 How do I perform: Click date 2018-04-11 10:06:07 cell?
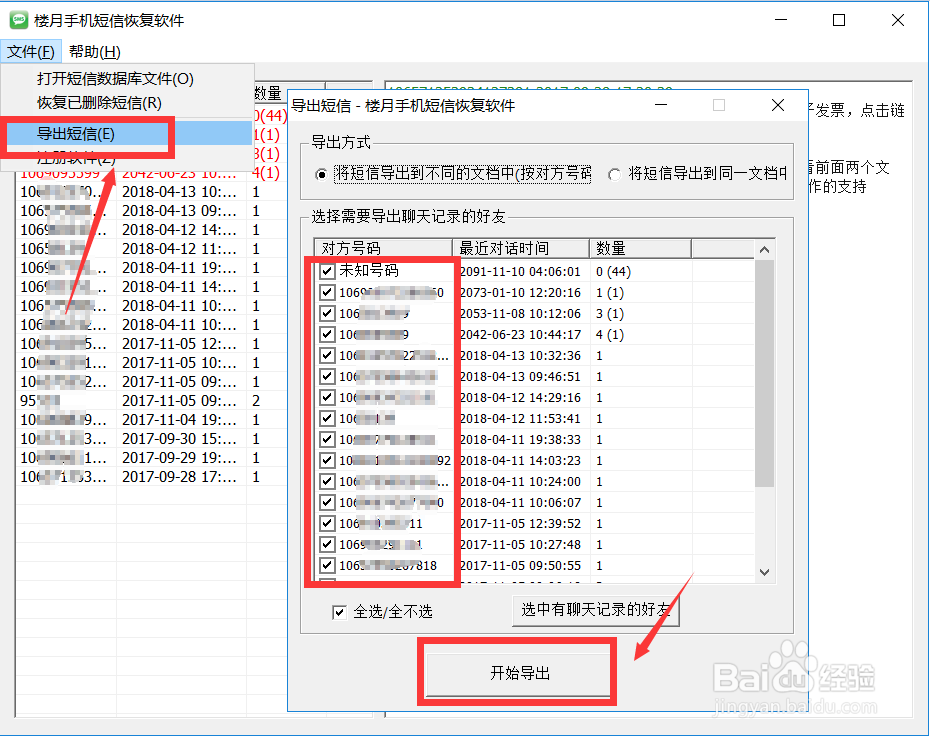(x=520, y=503)
